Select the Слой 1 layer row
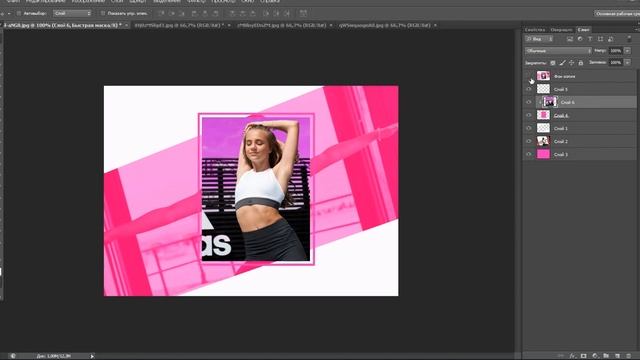640x360 pixels. pos(580,129)
